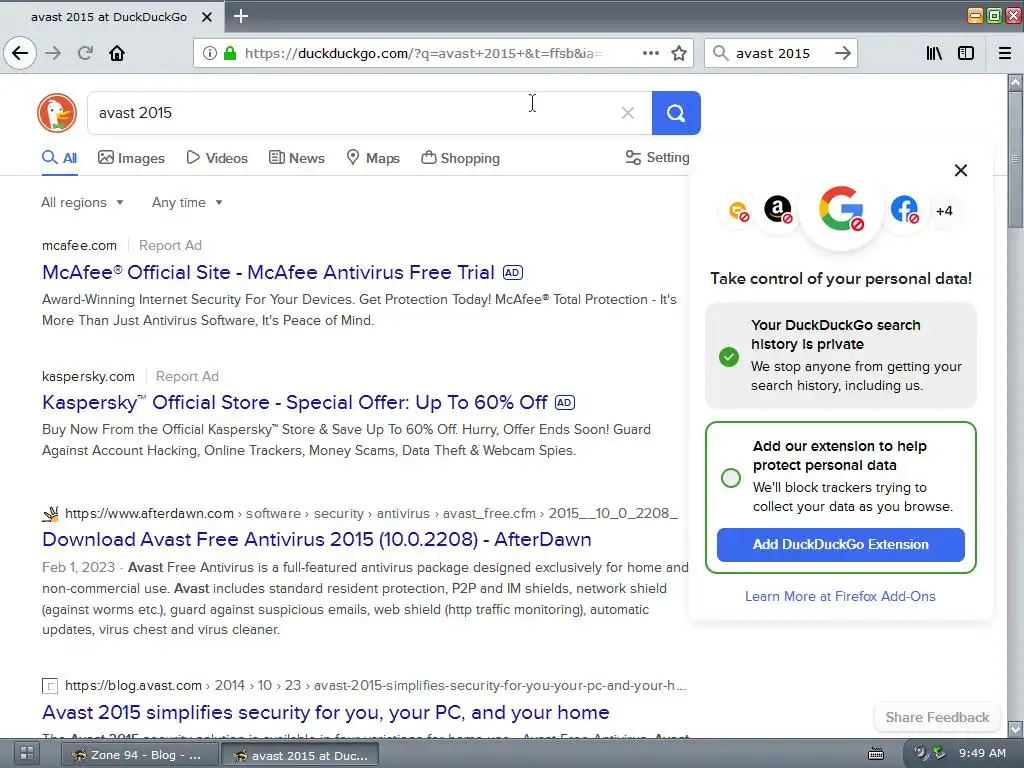Open Kaspersky Official Store ad link
Screen dimensions: 1024x768
point(295,402)
